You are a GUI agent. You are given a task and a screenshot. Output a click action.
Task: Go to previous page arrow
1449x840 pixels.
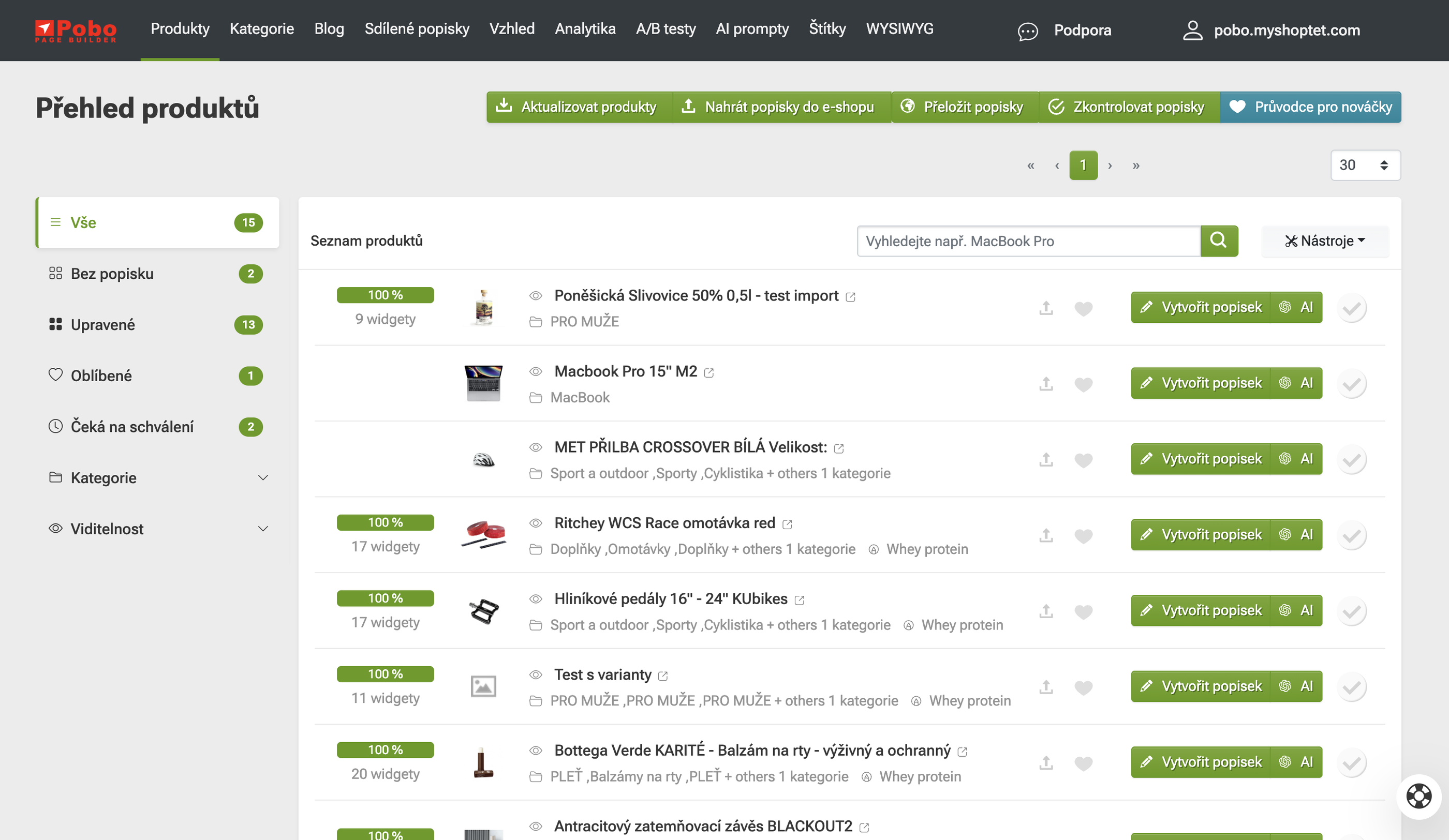click(x=1057, y=166)
